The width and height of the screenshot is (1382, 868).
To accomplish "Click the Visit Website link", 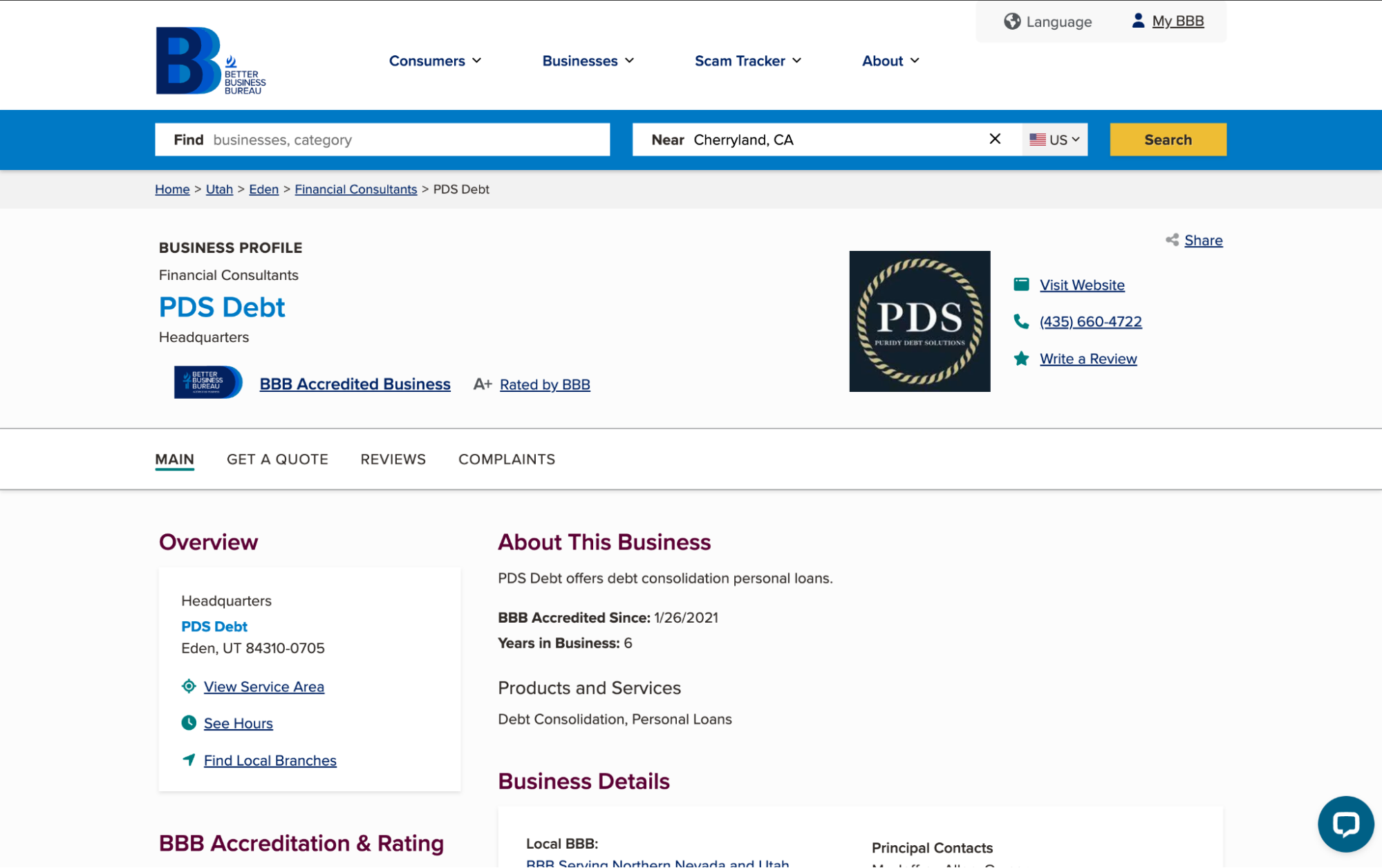I will pos(1082,285).
